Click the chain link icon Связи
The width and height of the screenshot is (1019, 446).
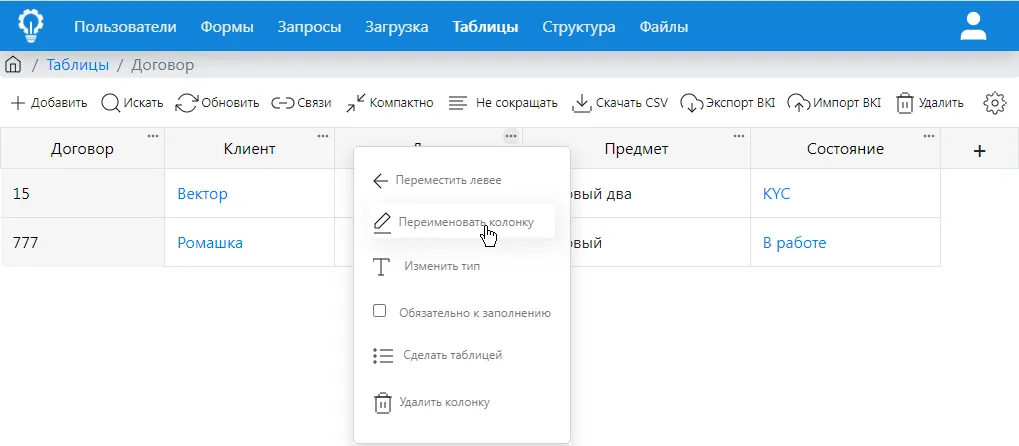(283, 103)
